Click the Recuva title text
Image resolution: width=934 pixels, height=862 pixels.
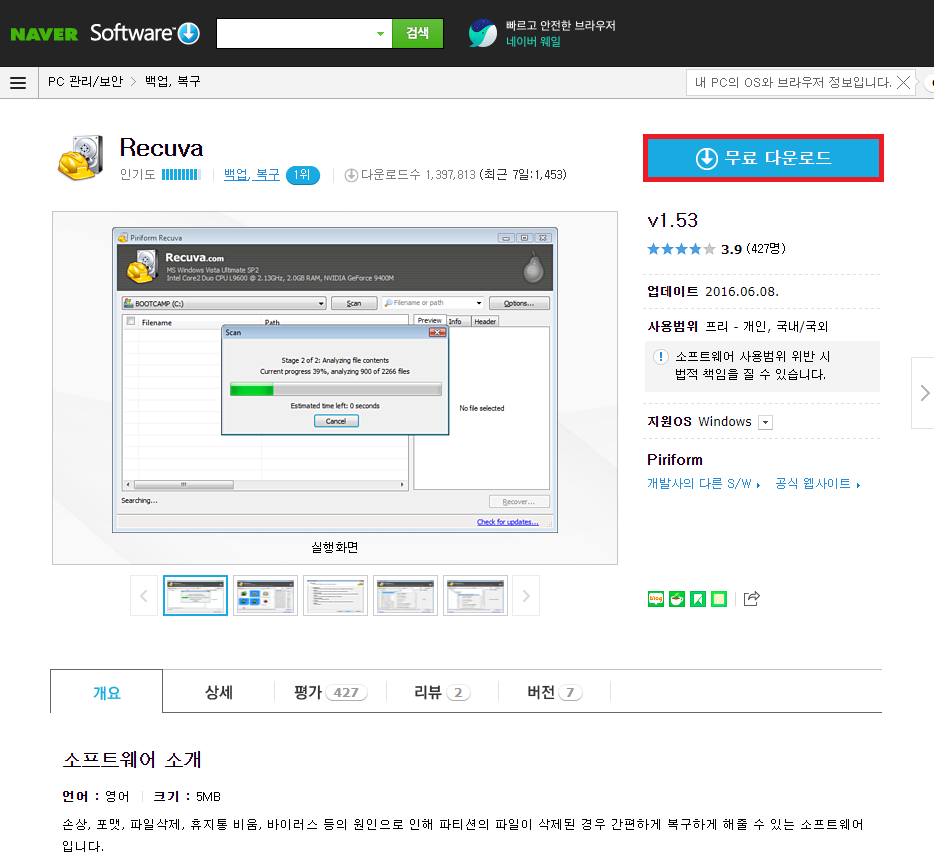click(161, 148)
